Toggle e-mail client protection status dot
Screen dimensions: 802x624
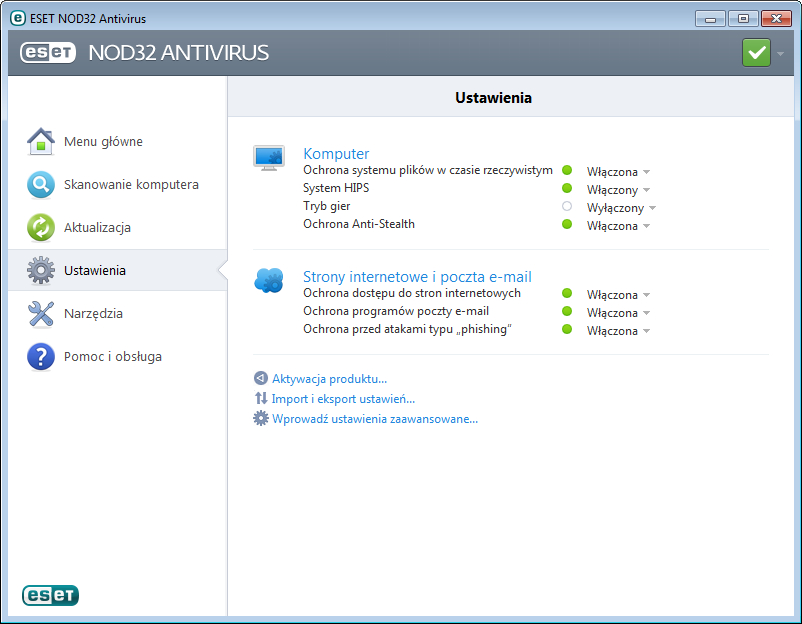[x=567, y=311]
